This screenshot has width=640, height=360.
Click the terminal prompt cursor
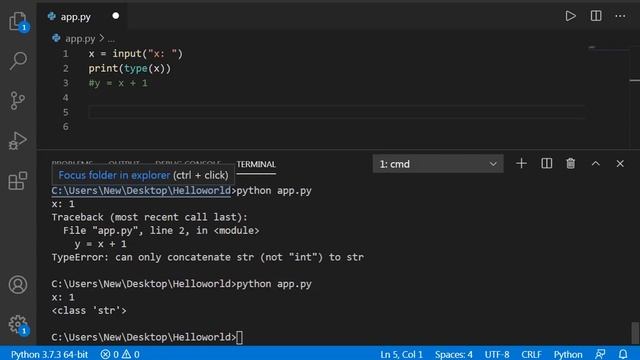coord(239,338)
